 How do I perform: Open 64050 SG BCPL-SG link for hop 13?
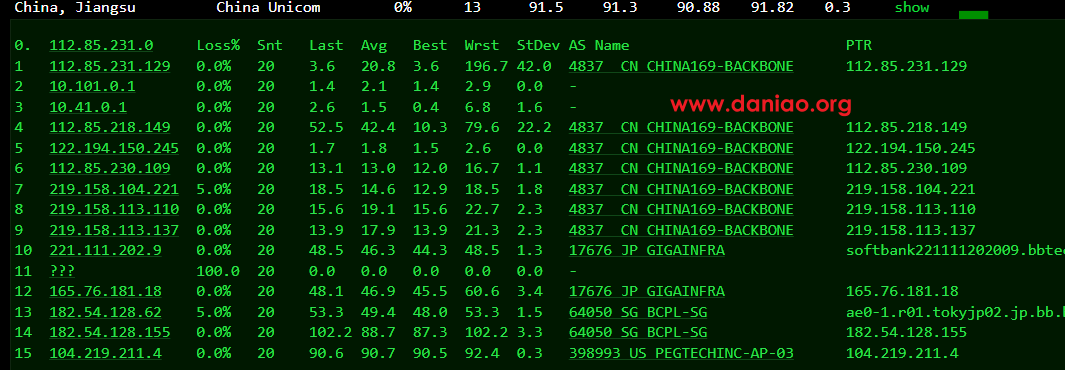(x=638, y=312)
